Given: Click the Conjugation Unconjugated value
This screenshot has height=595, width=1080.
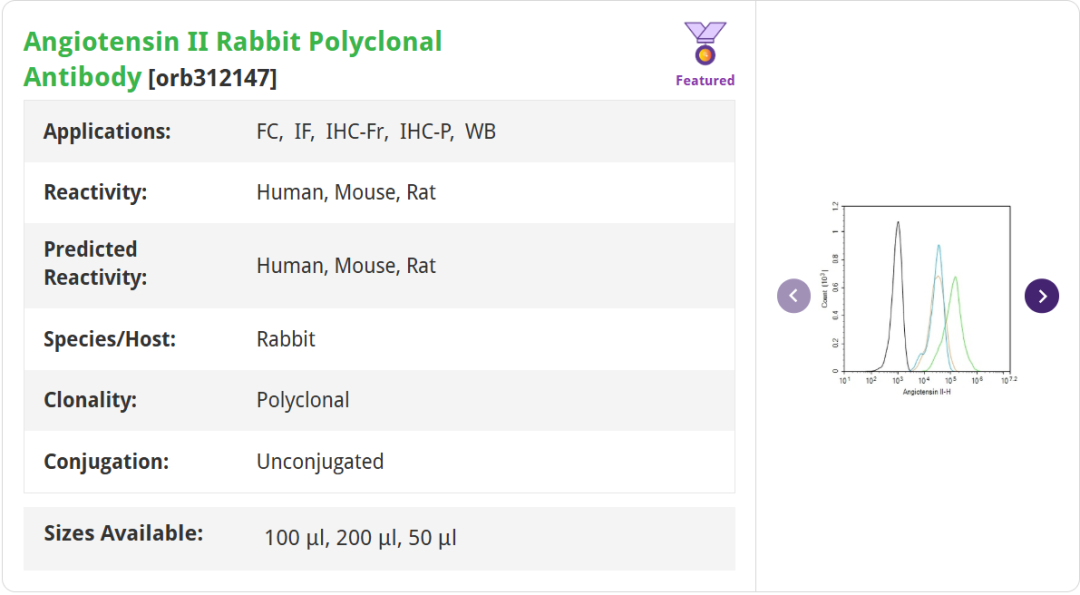Looking at the screenshot, I should (320, 461).
